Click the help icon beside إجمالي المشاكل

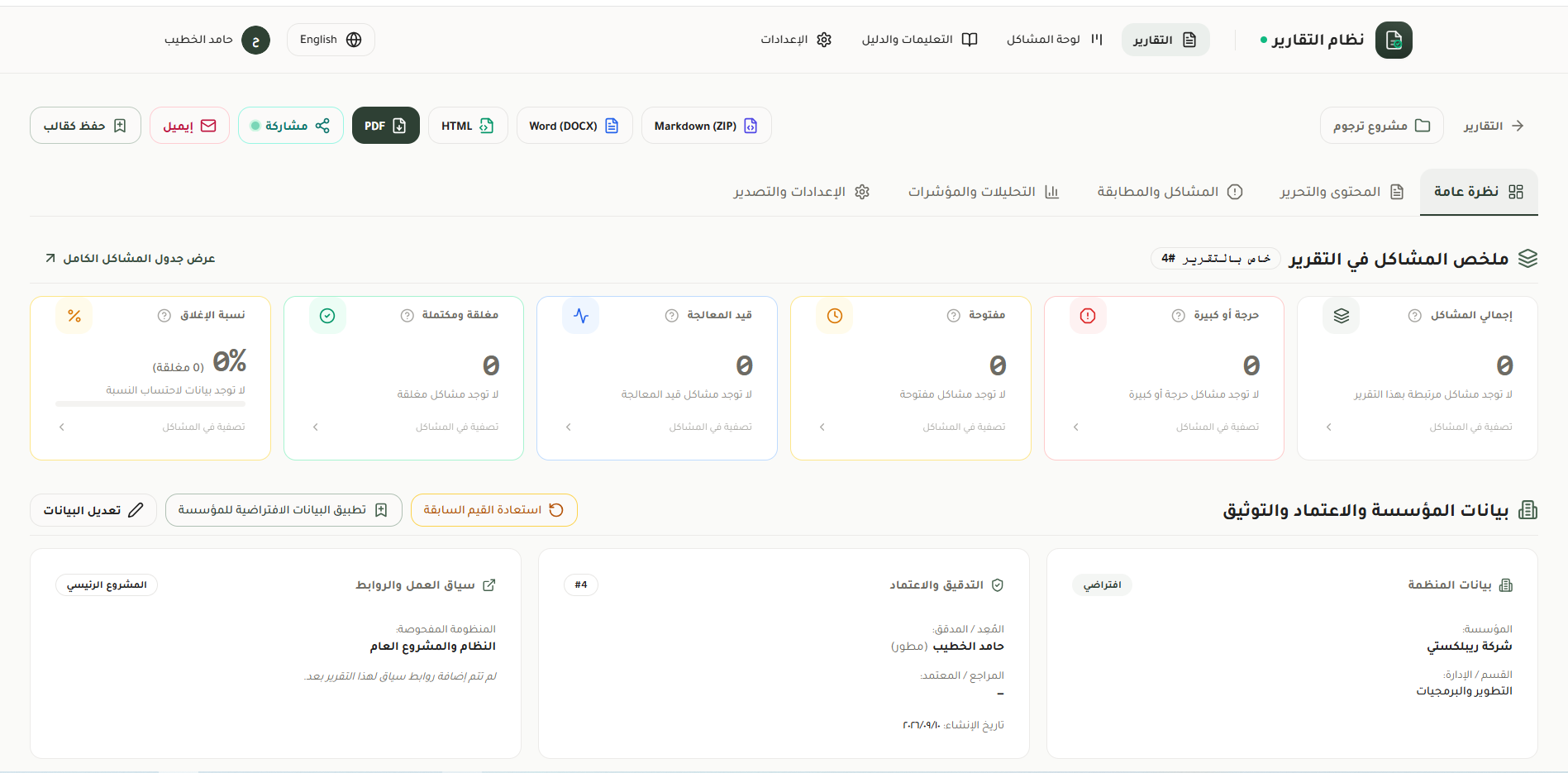click(x=1415, y=316)
